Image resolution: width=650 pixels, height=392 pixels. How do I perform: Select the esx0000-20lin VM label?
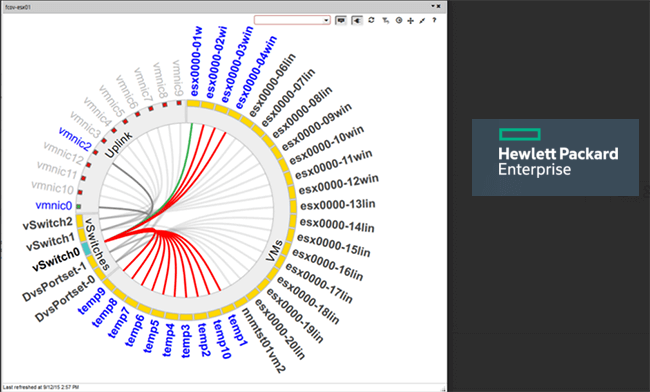pyautogui.click(x=279, y=329)
